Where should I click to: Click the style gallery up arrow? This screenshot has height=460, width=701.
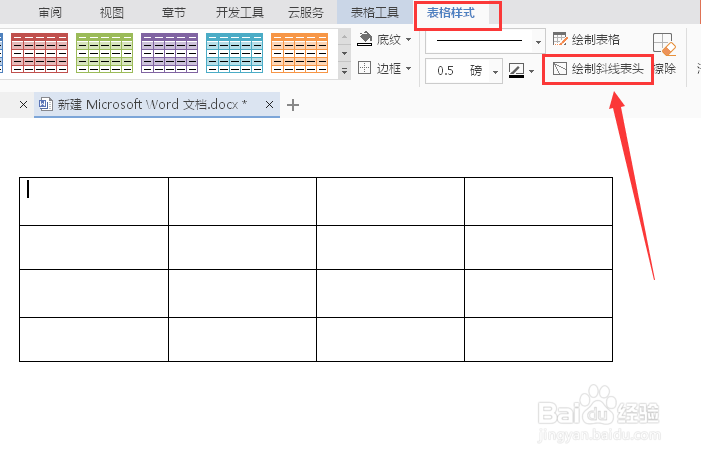click(x=344, y=37)
